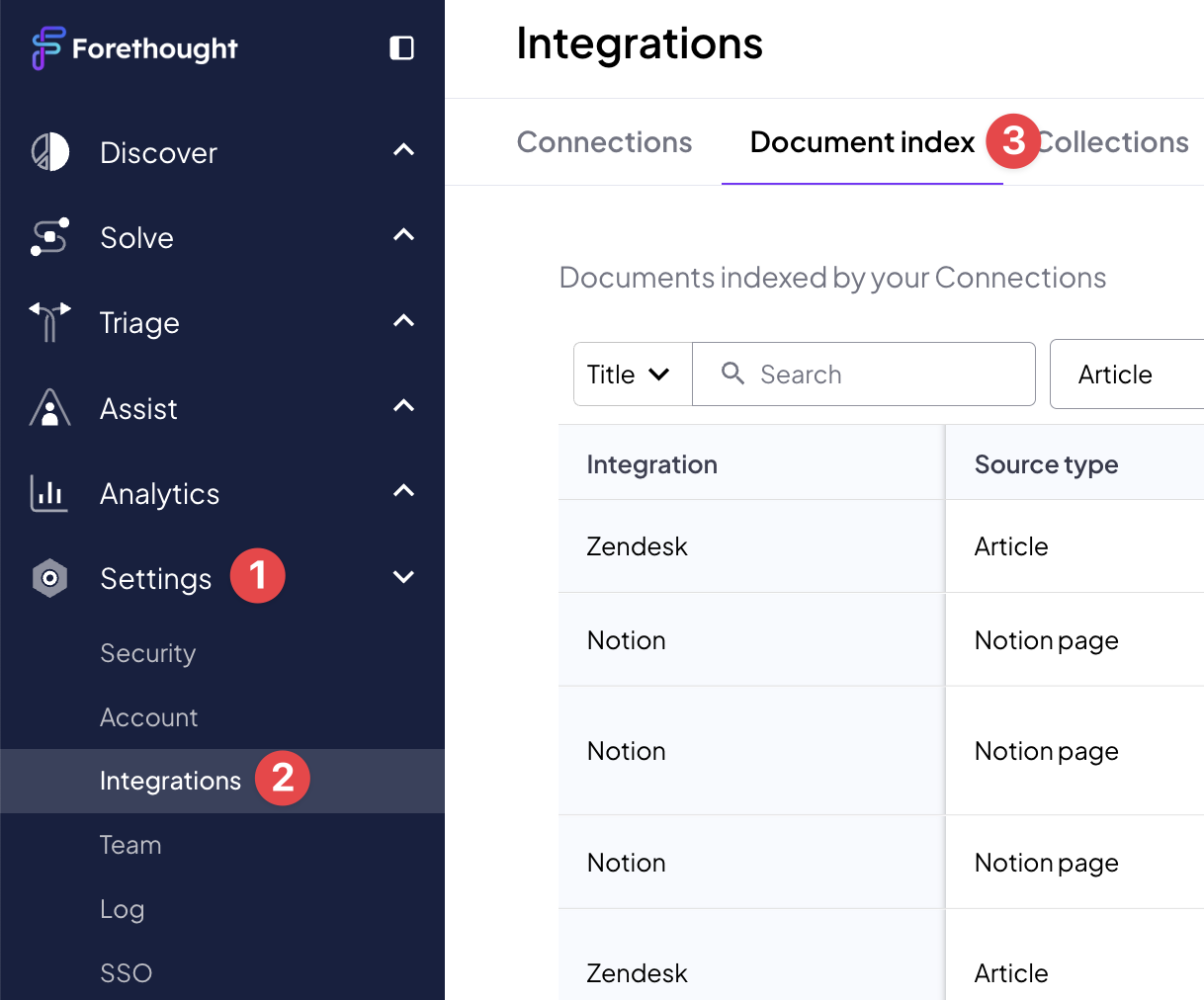Switch to the Connections tab
Image resolution: width=1204 pixels, height=1000 pixels.
click(604, 142)
